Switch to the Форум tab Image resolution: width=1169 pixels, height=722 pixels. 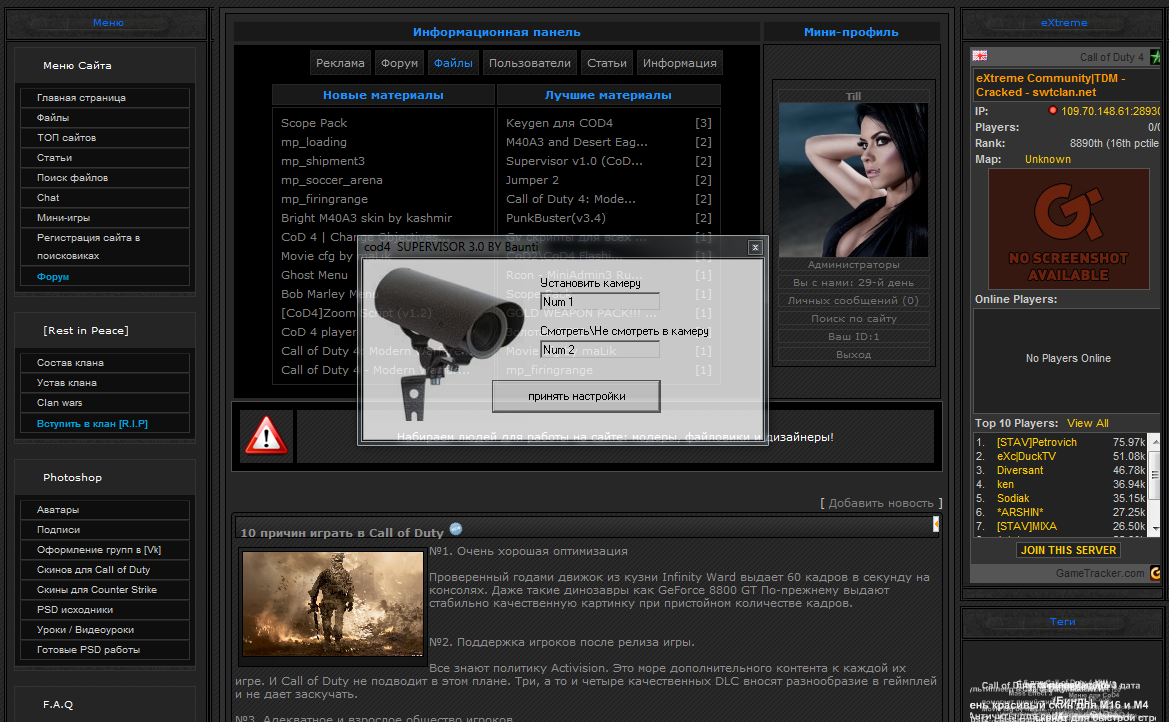point(399,63)
